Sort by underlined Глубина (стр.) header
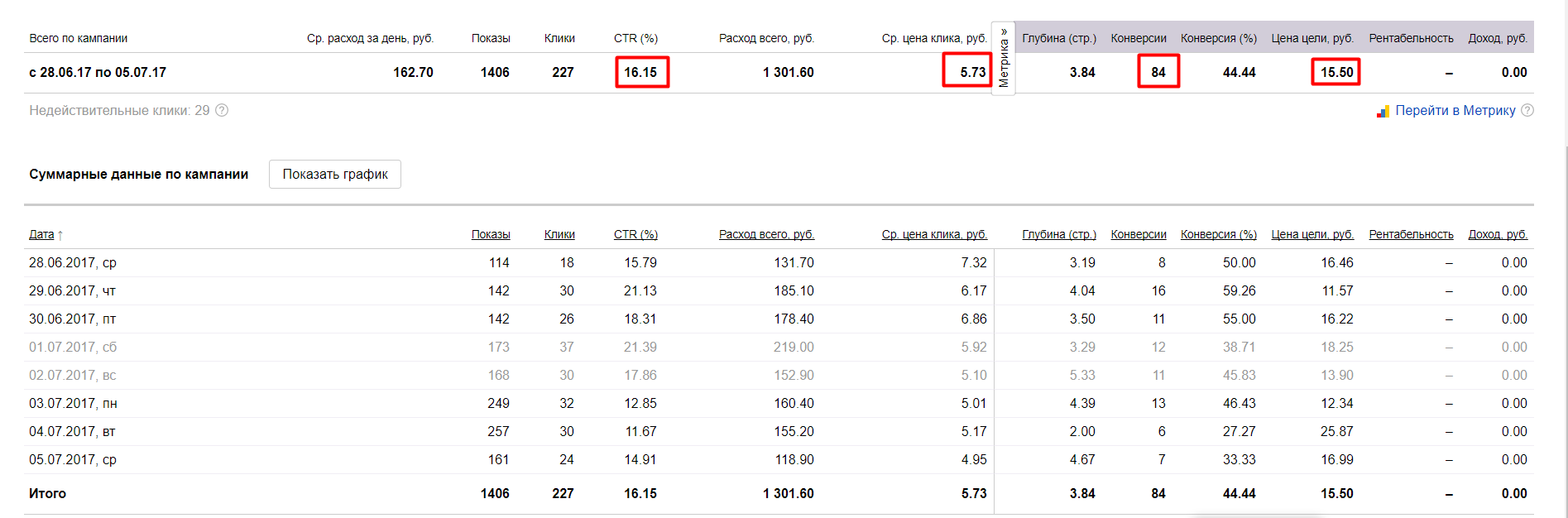 (1059, 234)
